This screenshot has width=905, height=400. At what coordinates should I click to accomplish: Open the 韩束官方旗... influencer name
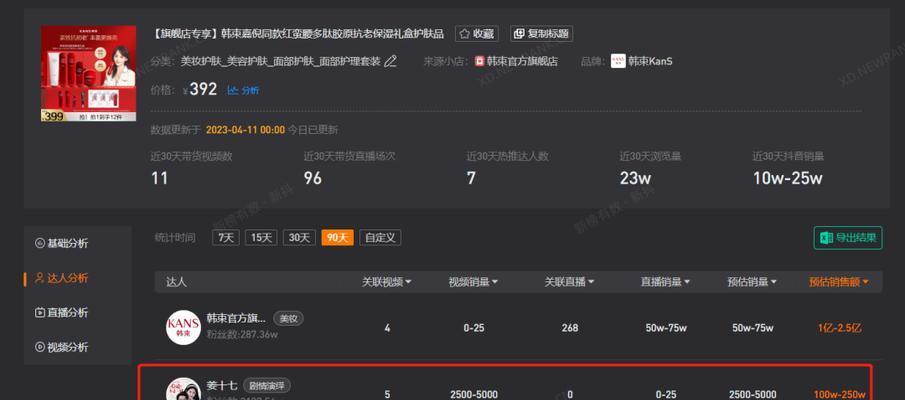coord(236,318)
